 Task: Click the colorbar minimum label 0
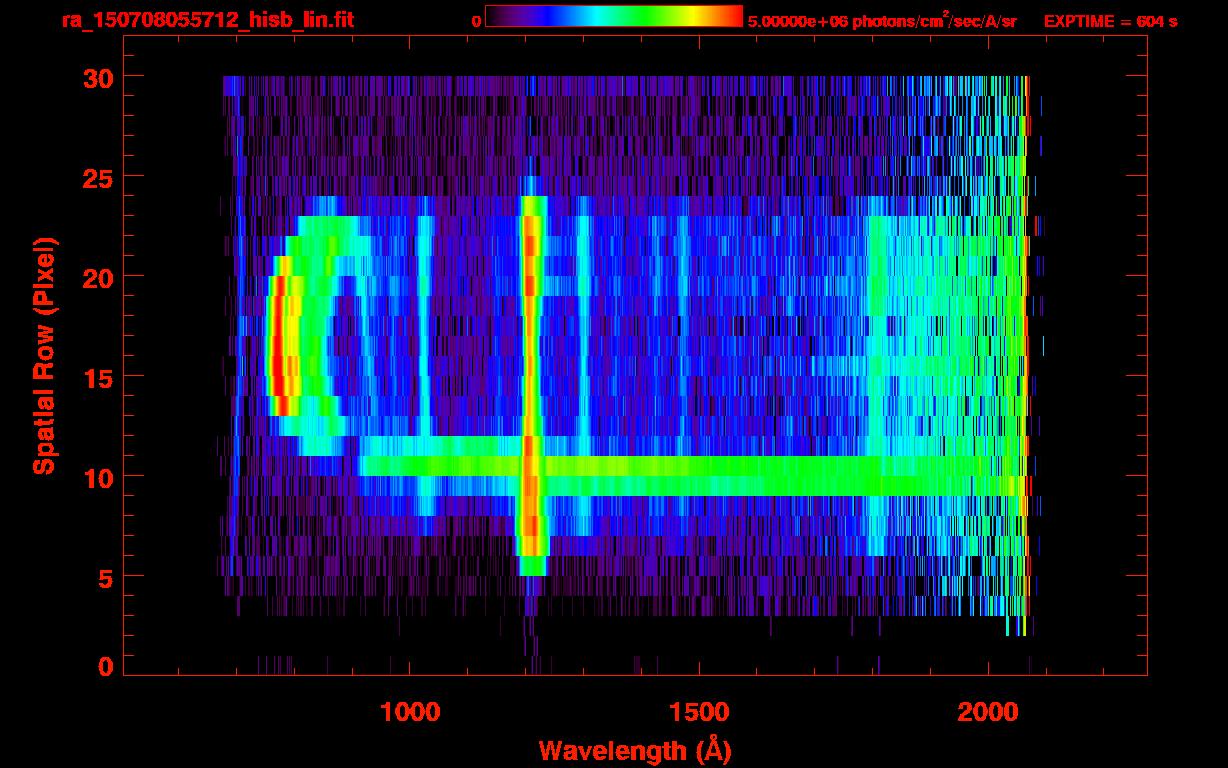476,21
